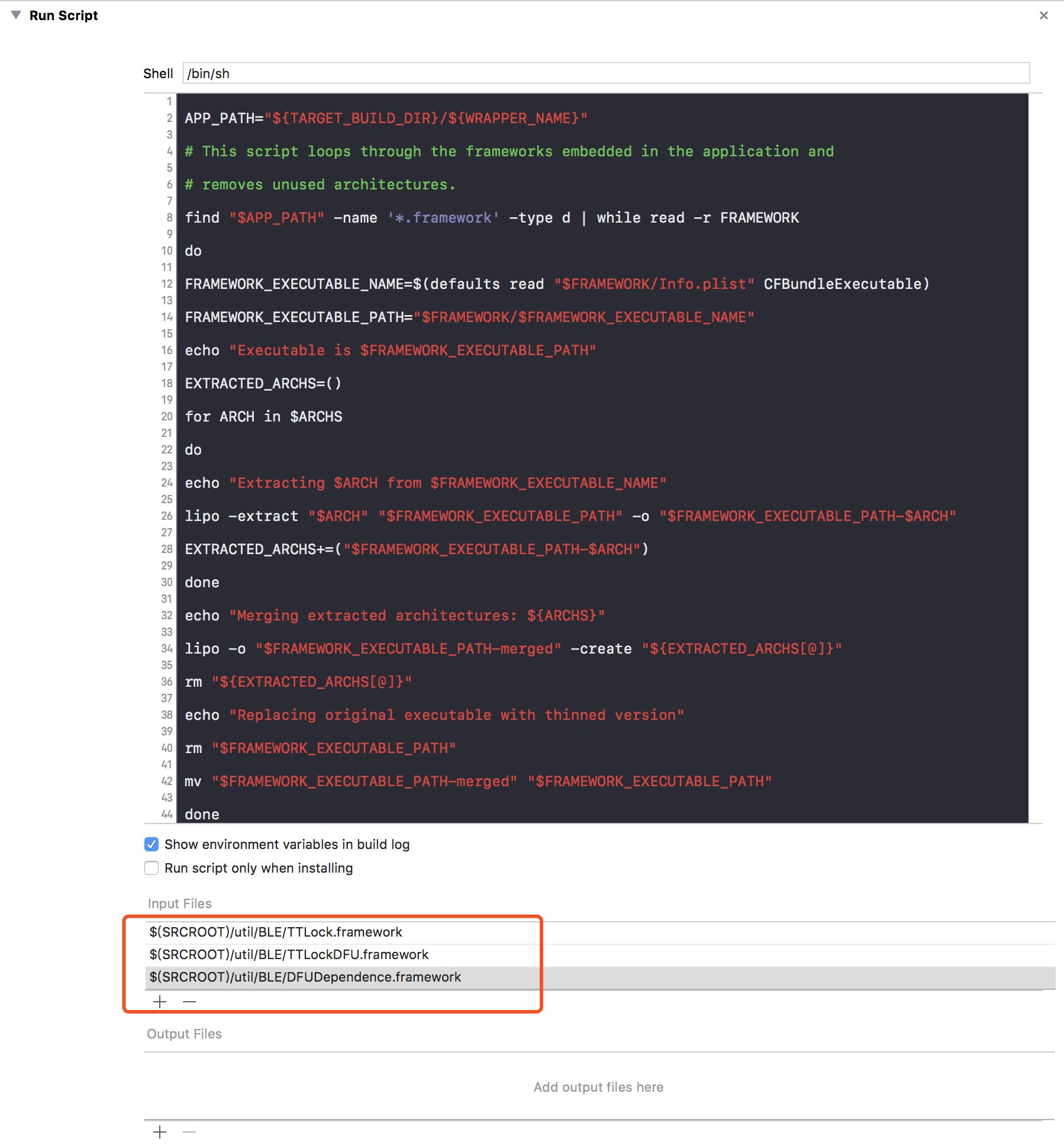Remove selected input file with minus button
Image resolution: width=1064 pixels, height=1145 pixels.
pyautogui.click(x=189, y=1002)
